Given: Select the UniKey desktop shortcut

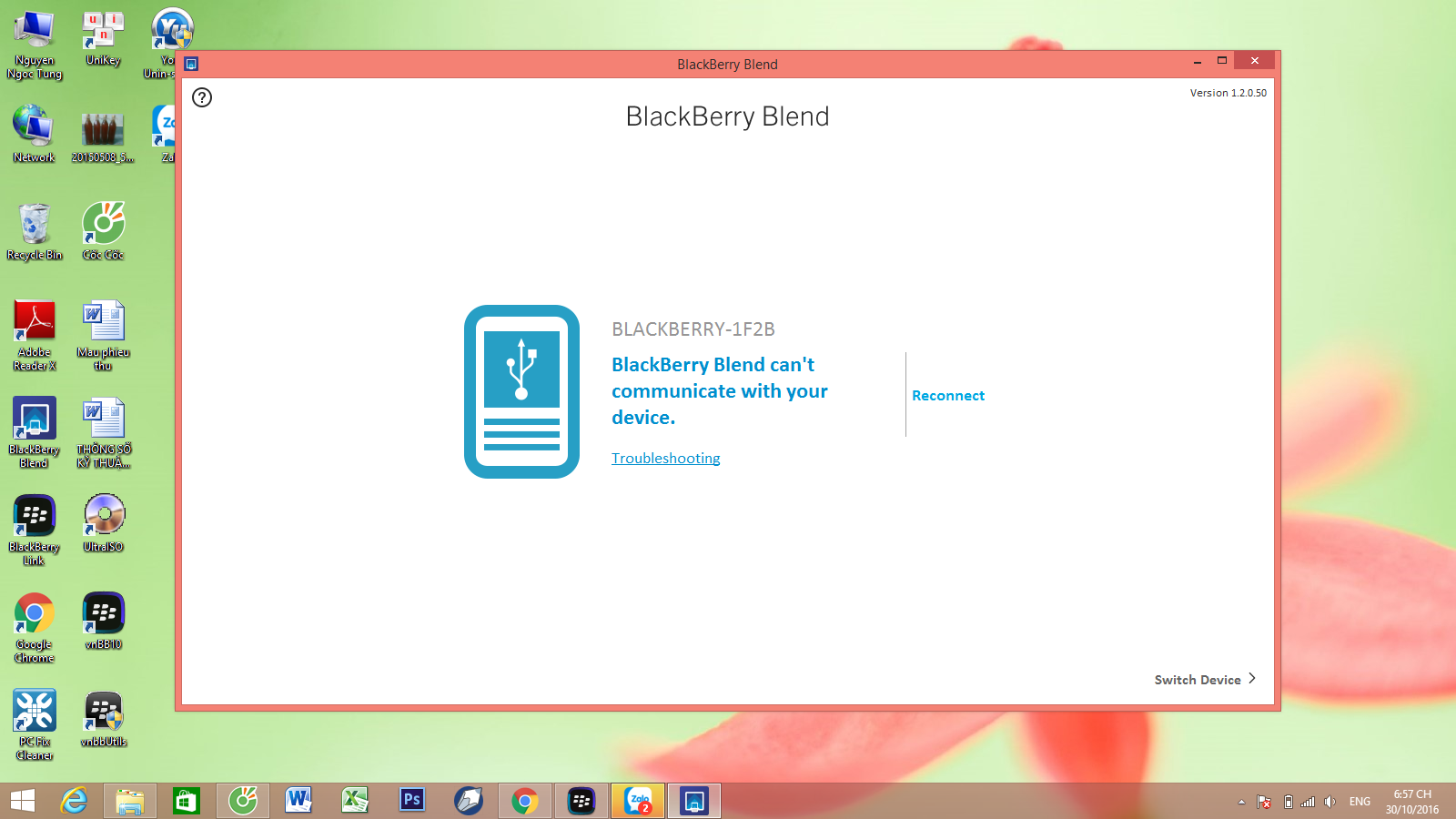Looking at the screenshot, I should pyautogui.click(x=103, y=39).
